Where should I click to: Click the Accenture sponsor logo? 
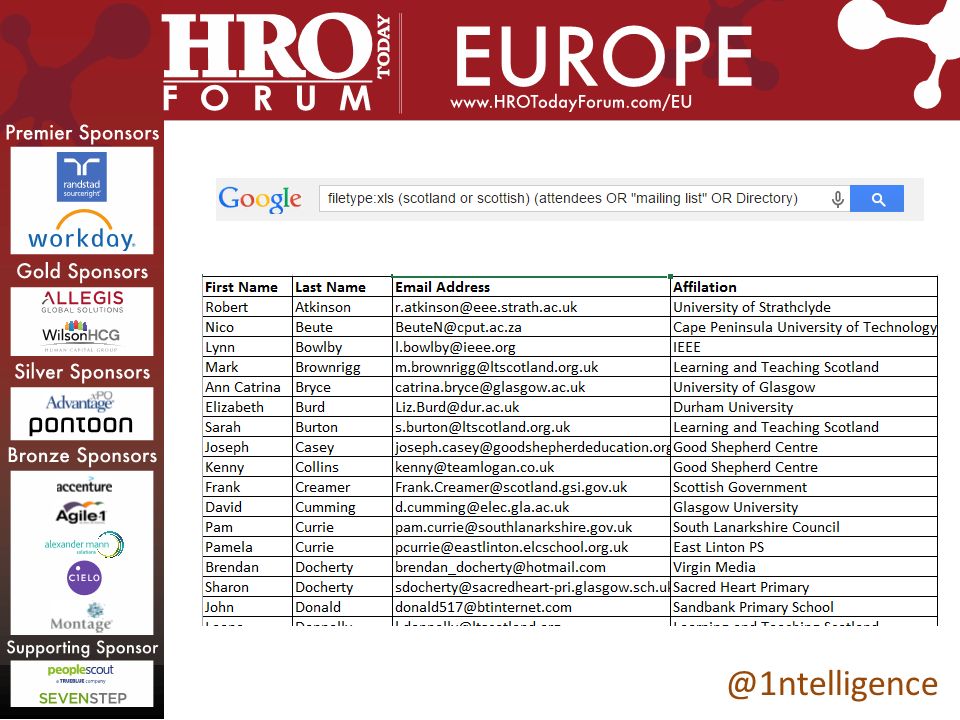84,487
